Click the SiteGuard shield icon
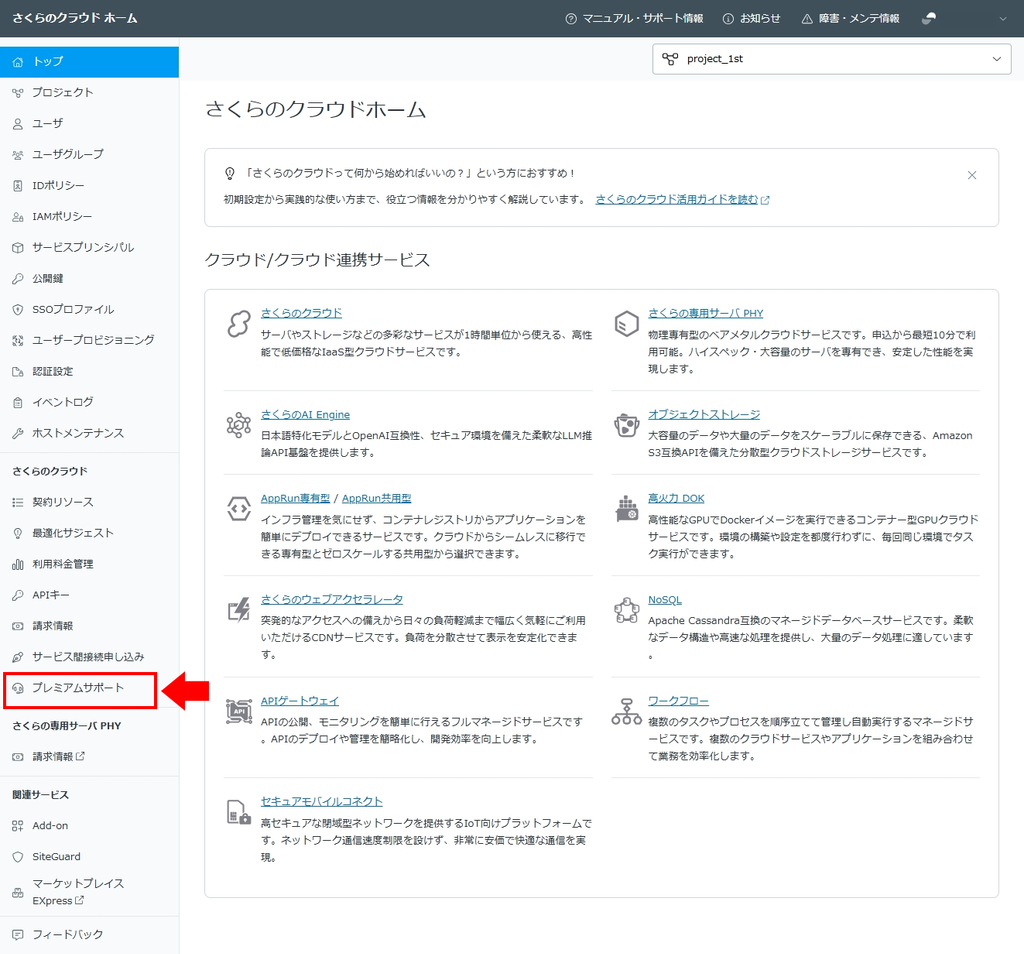 (x=18, y=857)
